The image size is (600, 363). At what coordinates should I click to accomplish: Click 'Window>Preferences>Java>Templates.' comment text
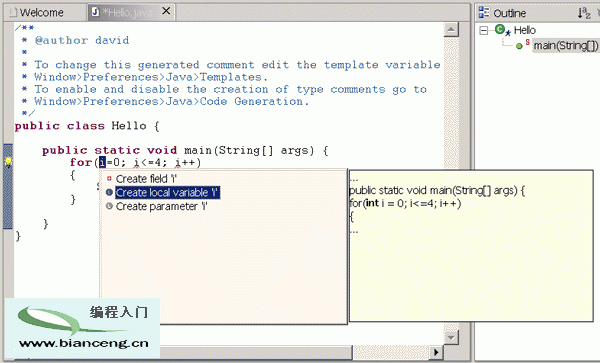pos(151,77)
